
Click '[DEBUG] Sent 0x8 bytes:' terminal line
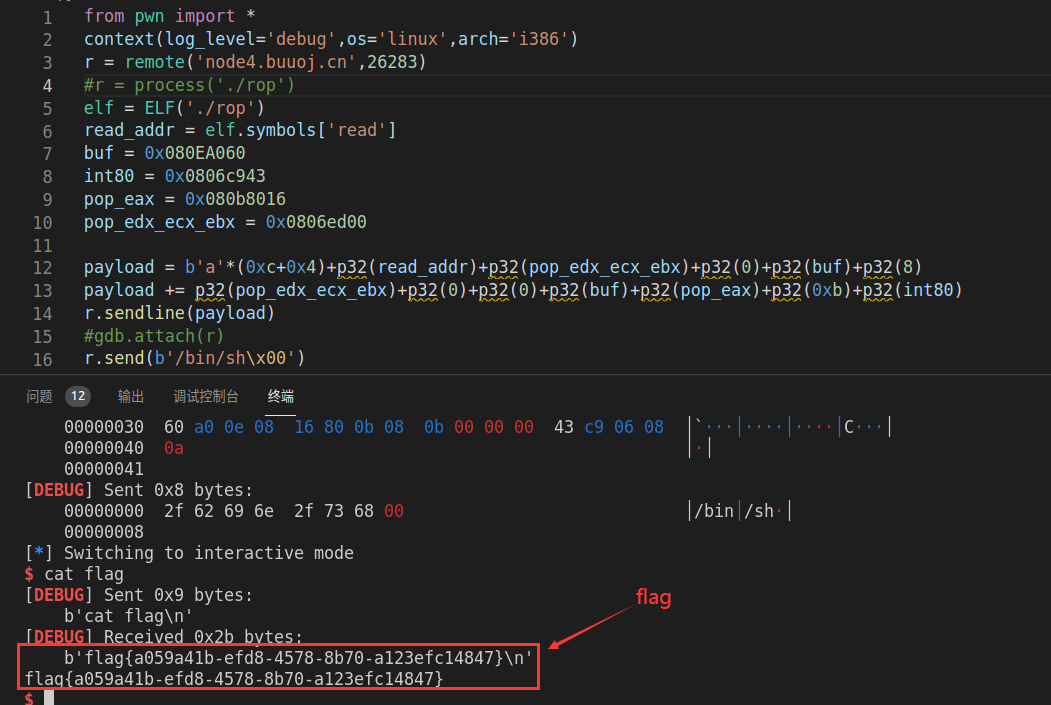139,490
